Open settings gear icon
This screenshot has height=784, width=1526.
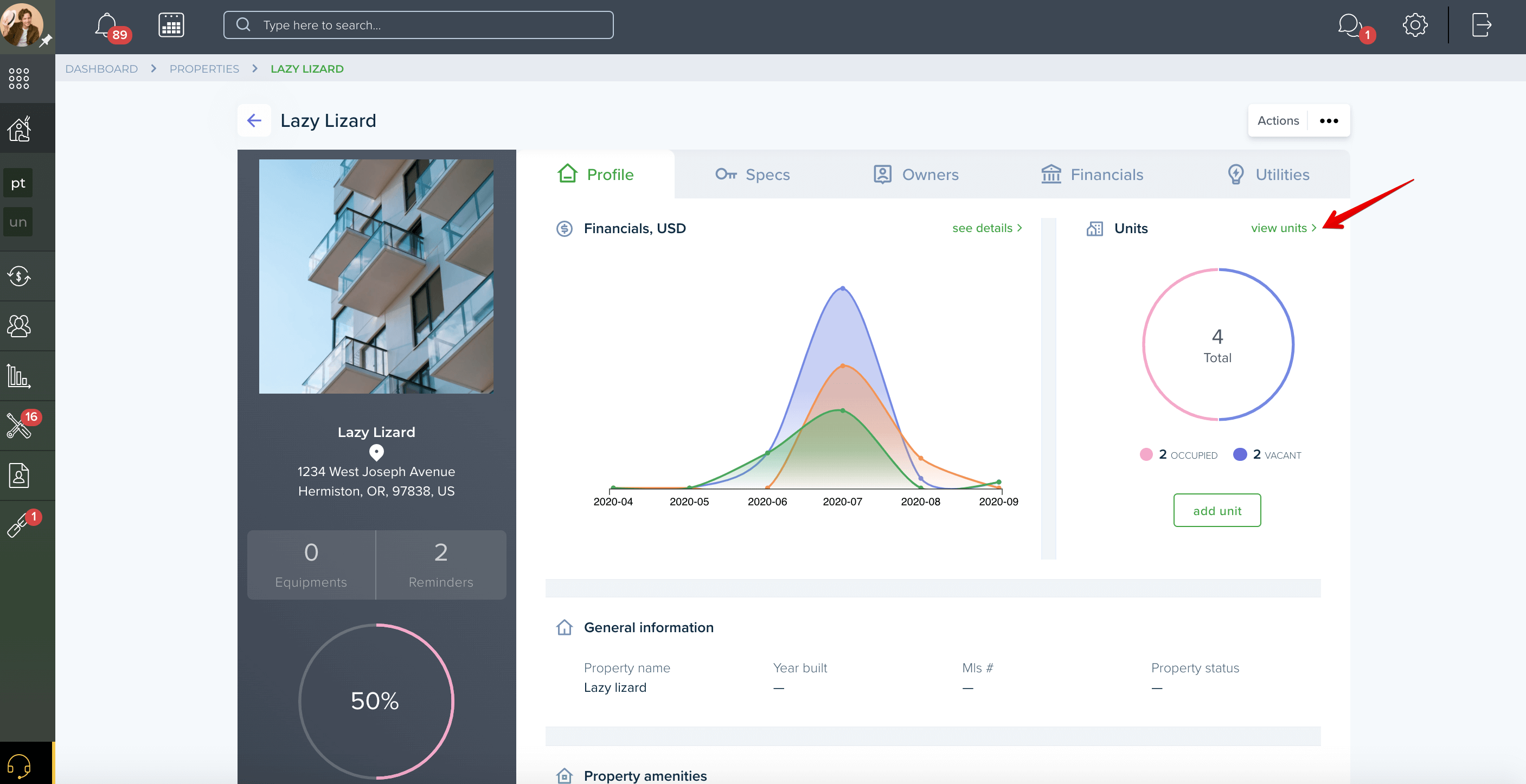point(1415,25)
